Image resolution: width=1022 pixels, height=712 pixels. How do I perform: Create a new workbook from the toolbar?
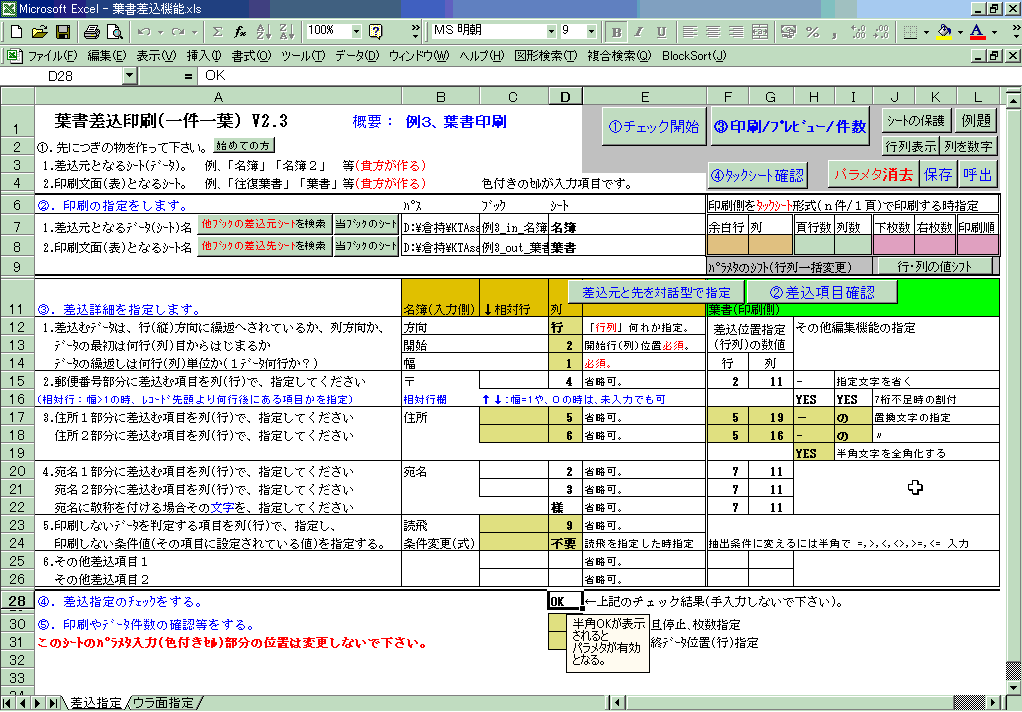(16, 31)
